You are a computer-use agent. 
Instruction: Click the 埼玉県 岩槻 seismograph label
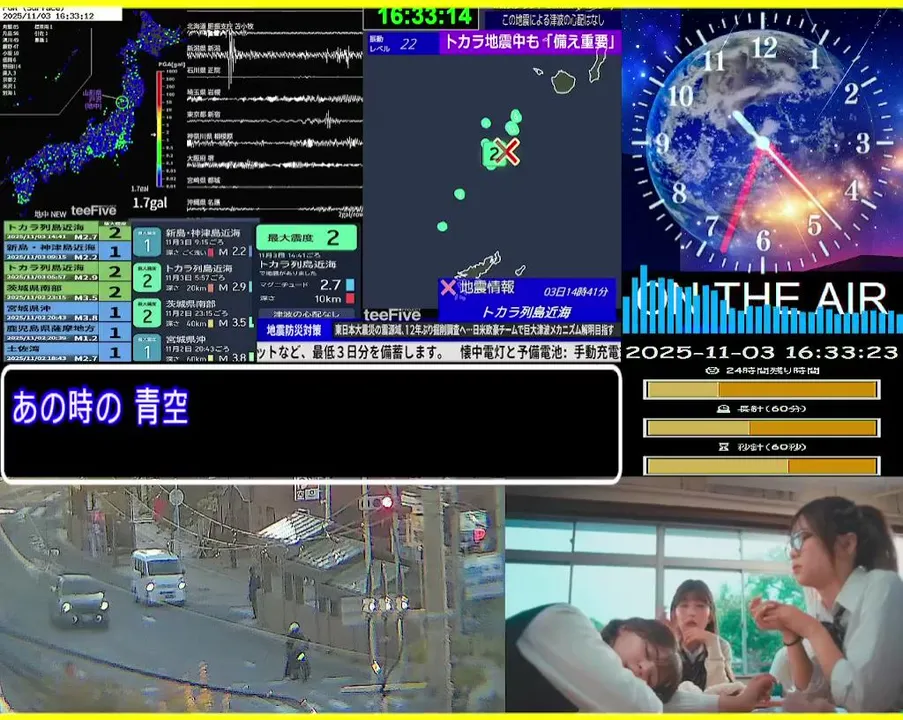click(x=204, y=92)
